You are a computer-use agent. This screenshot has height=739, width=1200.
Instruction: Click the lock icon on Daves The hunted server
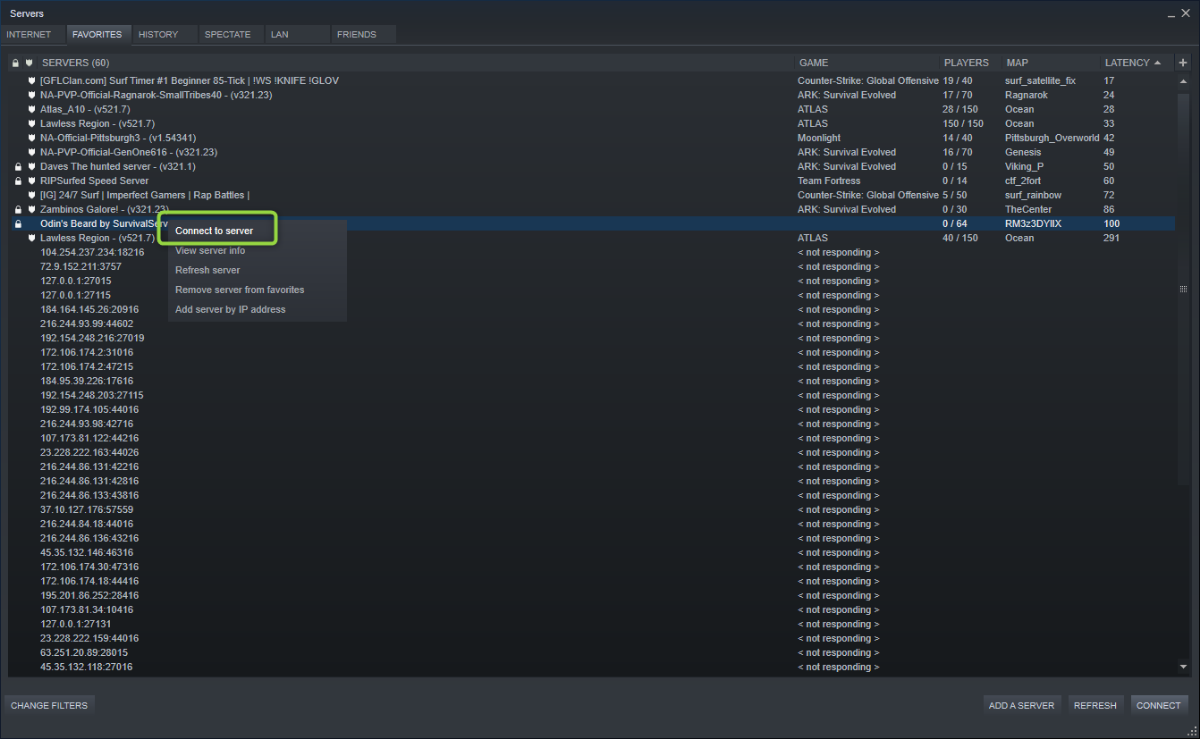click(18, 167)
